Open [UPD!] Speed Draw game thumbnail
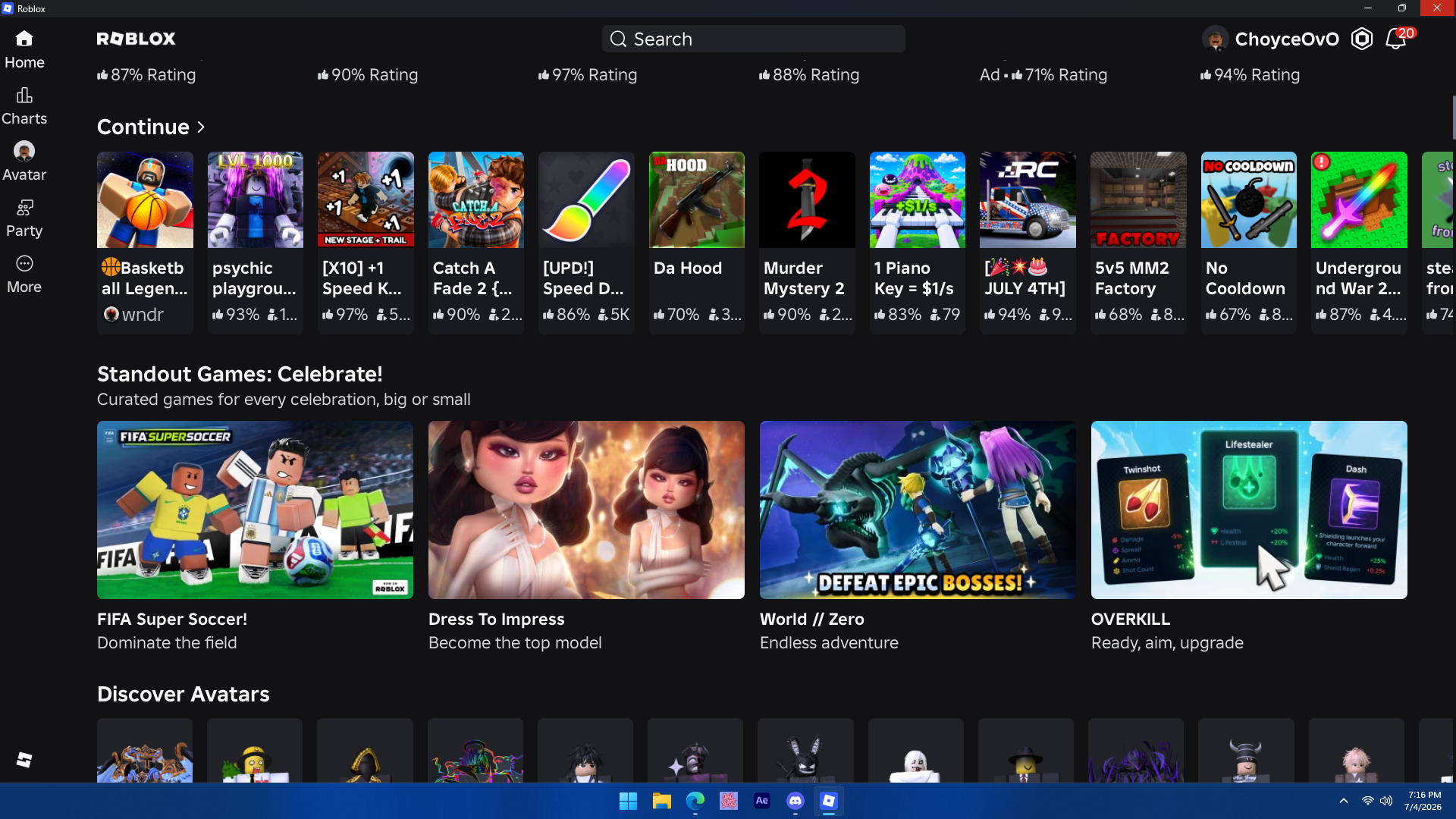 coord(586,199)
